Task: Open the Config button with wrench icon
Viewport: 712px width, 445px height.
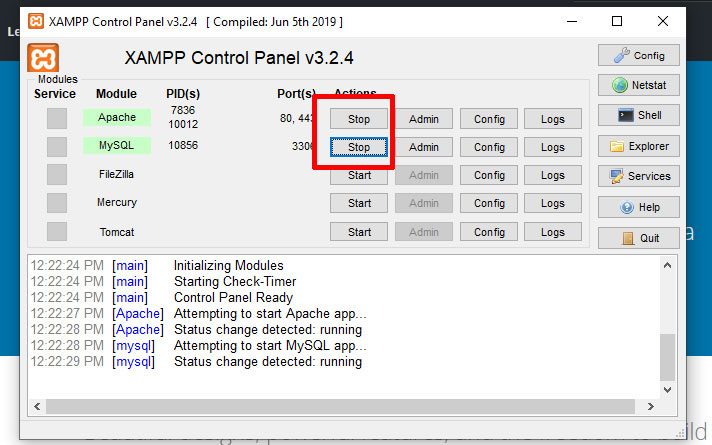Action: click(638, 55)
